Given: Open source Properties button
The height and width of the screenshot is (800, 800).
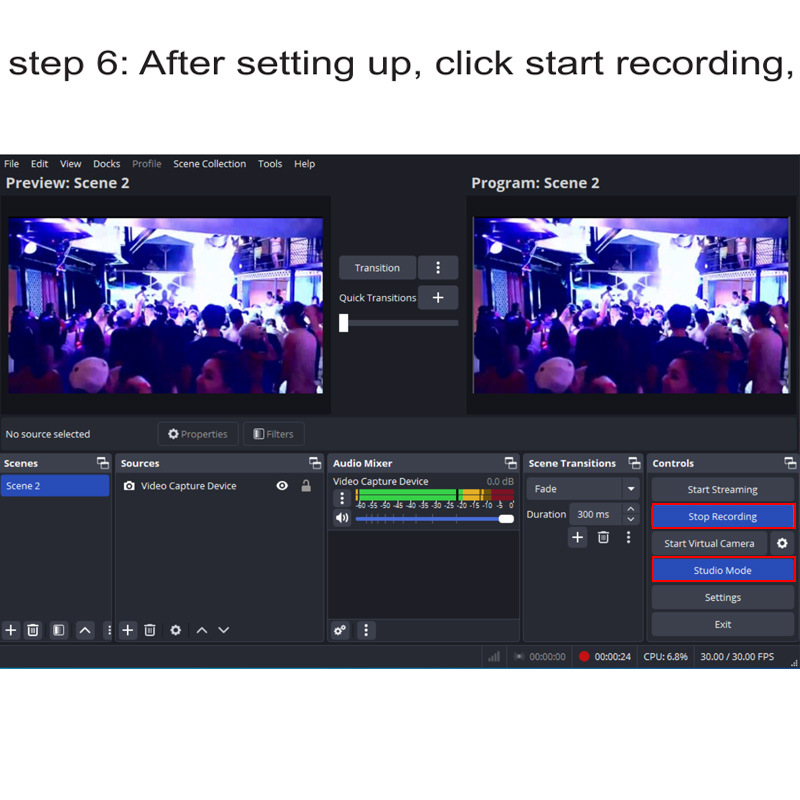Looking at the screenshot, I should coord(198,434).
